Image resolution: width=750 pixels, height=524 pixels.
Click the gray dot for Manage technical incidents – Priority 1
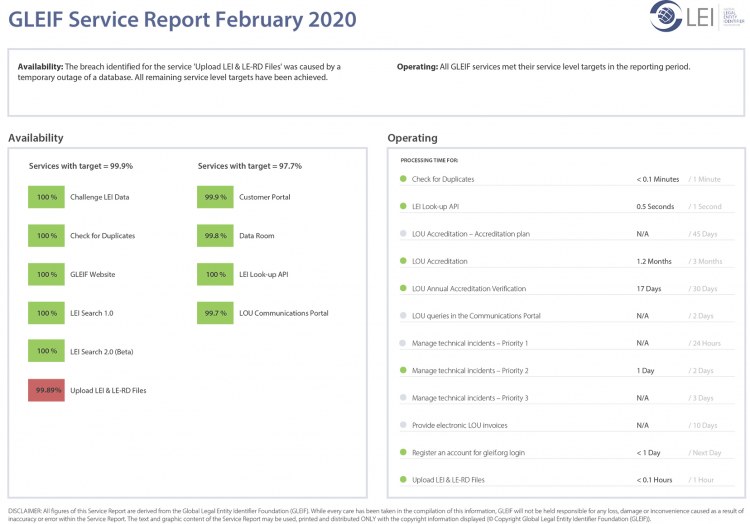pyautogui.click(x=402, y=343)
